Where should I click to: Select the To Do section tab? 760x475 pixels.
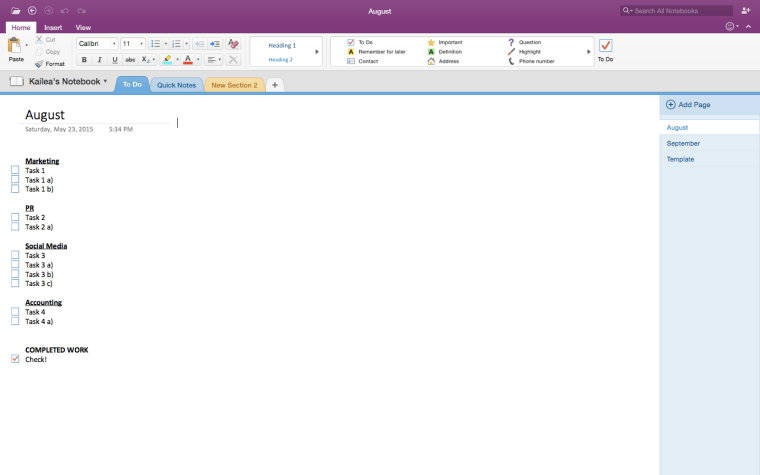(132, 84)
